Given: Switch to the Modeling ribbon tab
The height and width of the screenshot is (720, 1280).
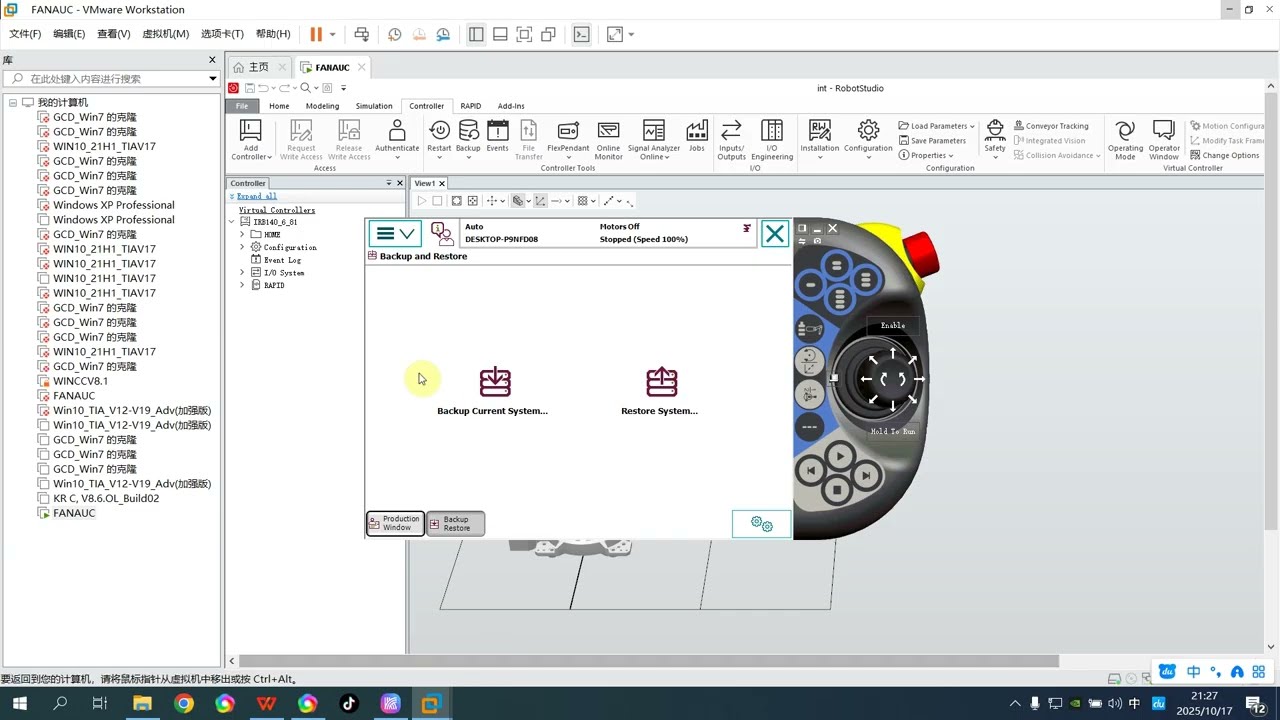Looking at the screenshot, I should tap(322, 106).
